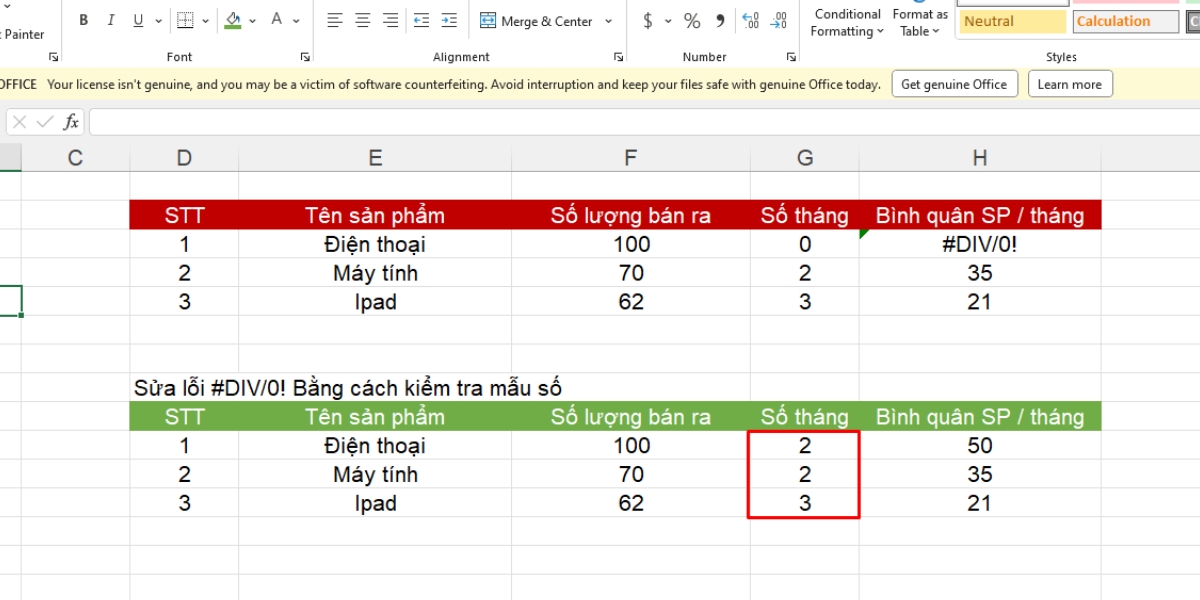Open the Format as Table dropdown

(919, 22)
